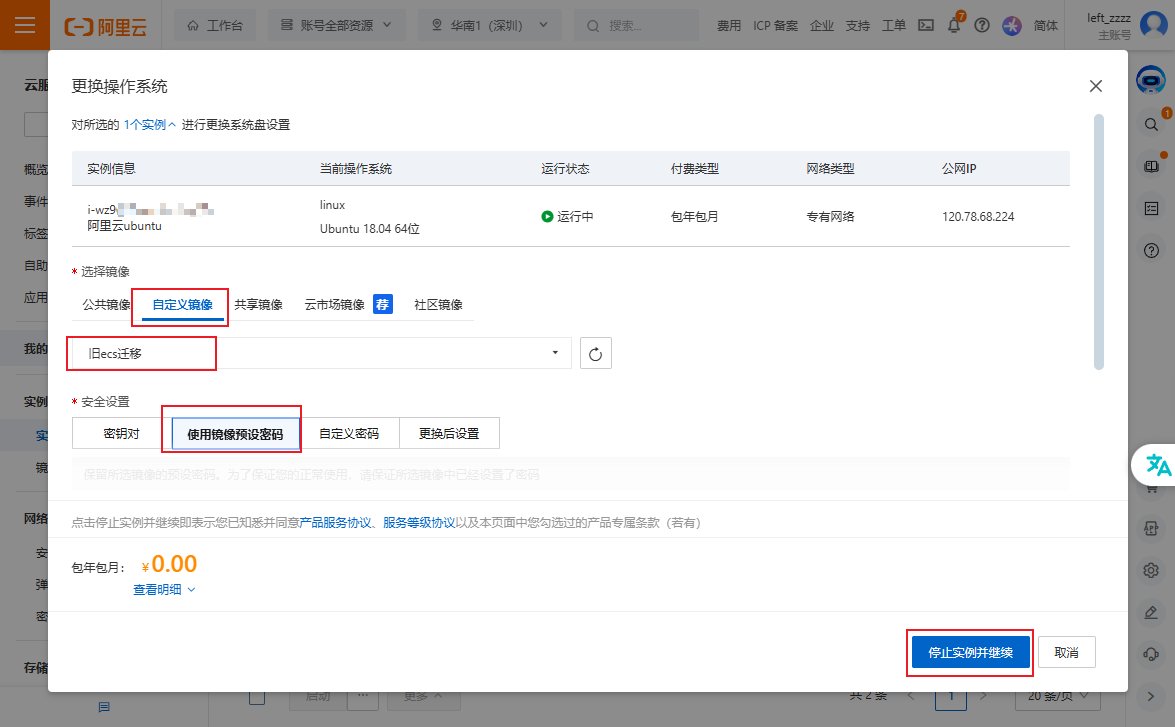Open the CloudShell terminal icon
The width and height of the screenshot is (1175, 727).
(x=925, y=25)
